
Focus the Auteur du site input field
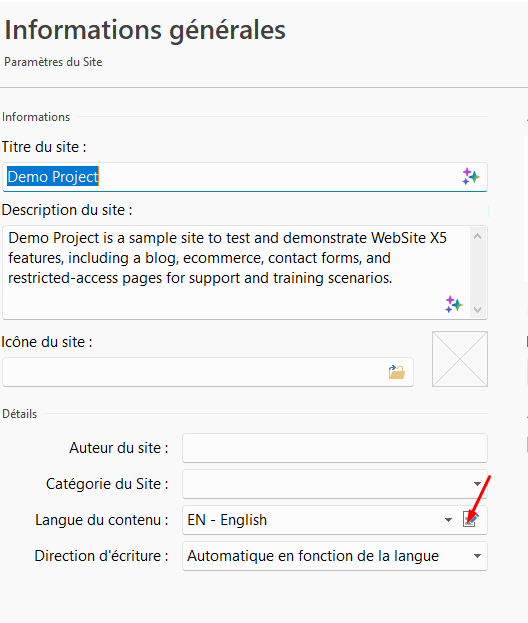[x=335, y=448]
